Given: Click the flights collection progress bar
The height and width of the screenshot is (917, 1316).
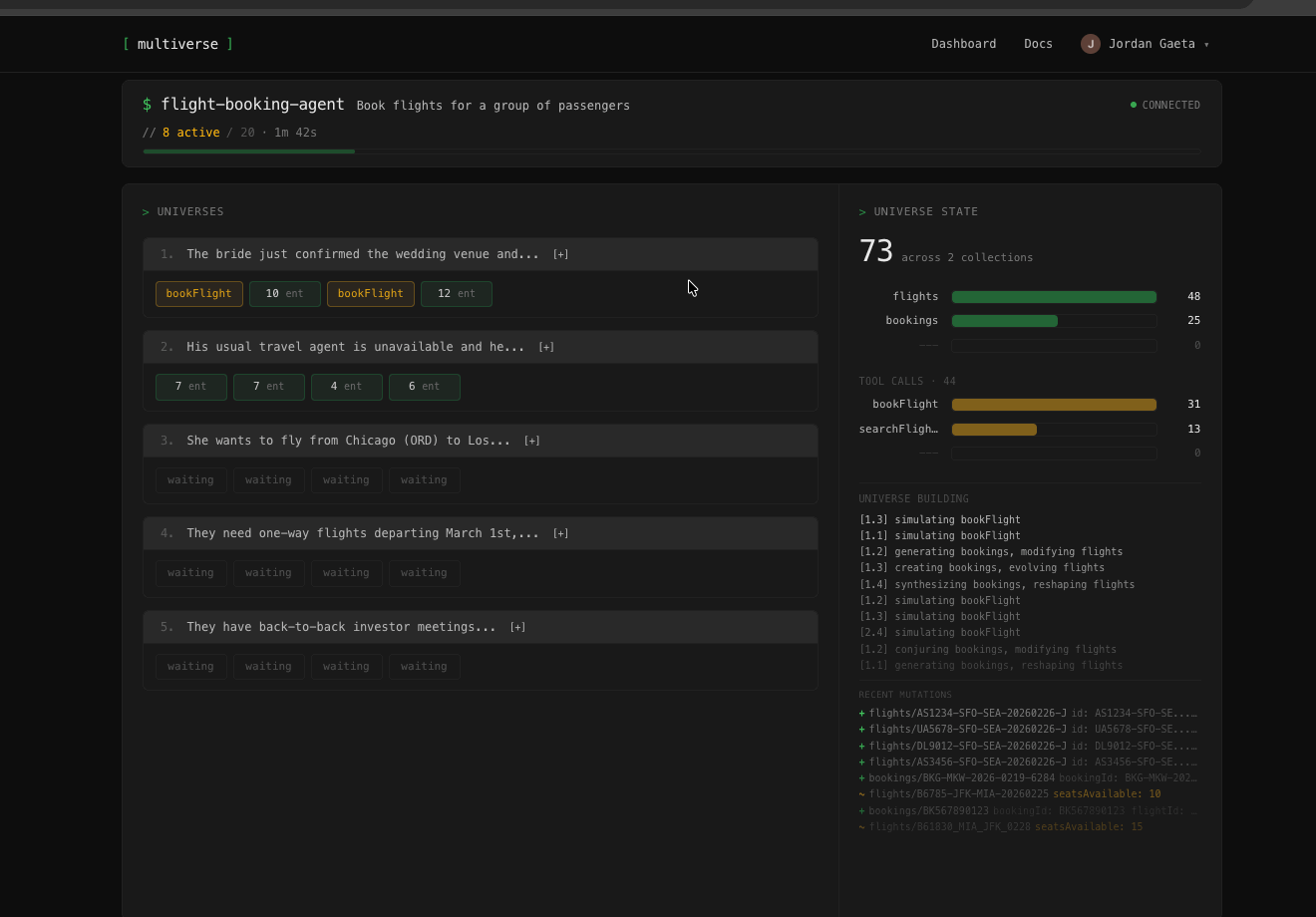Looking at the screenshot, I should click(x=1053, y=296).
